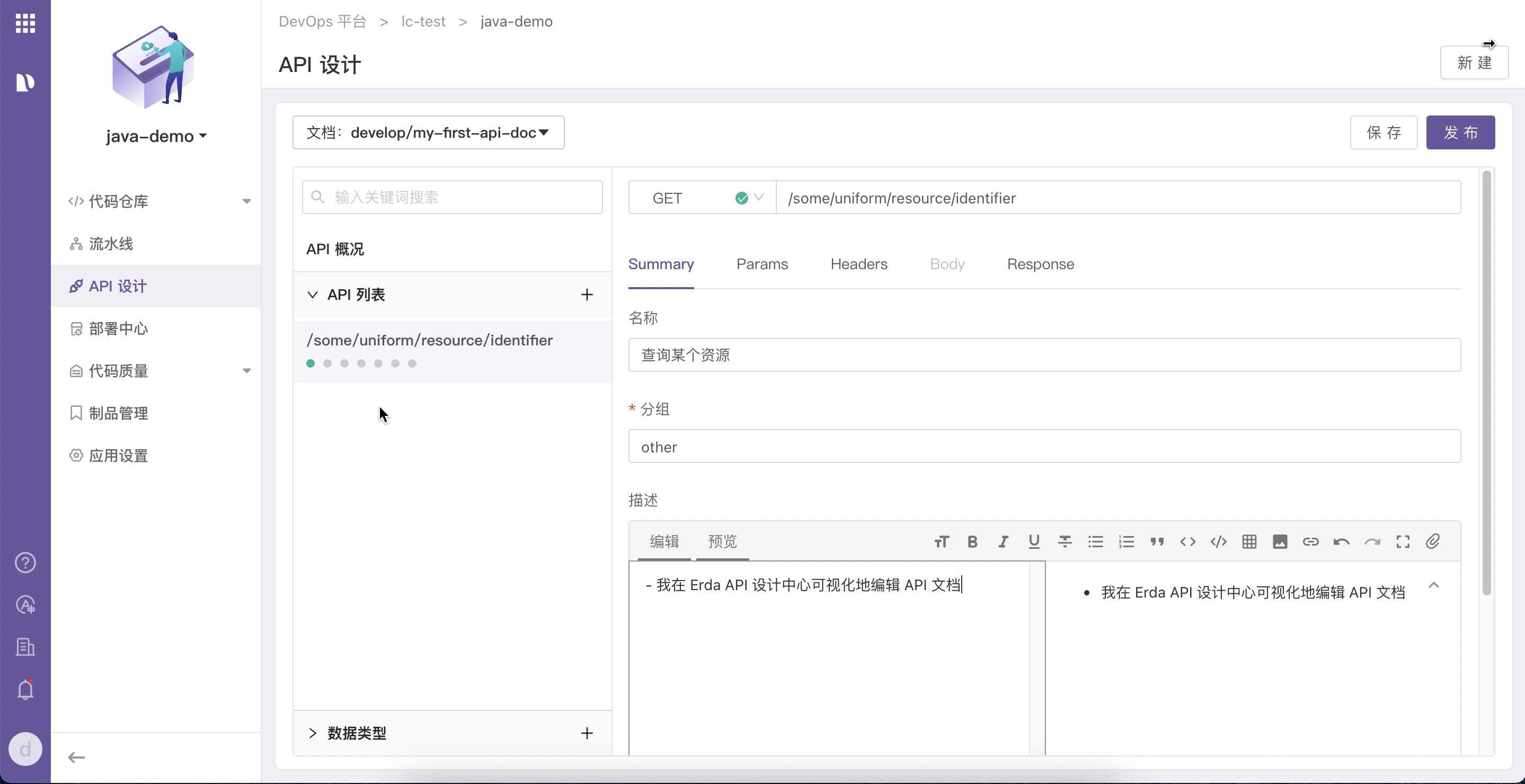Click the bold formatting icon
1525x784 pixels.
pyautogui.click(x=972, y=541)
